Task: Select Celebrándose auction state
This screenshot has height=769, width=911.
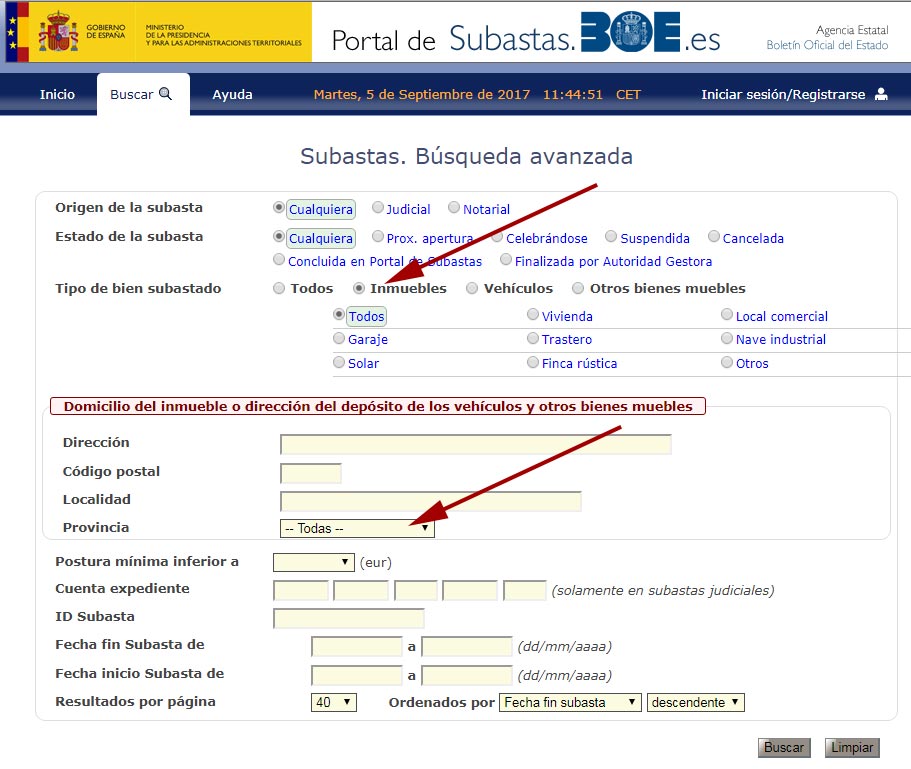Action: pyautogui.click(x=497, y=236)
